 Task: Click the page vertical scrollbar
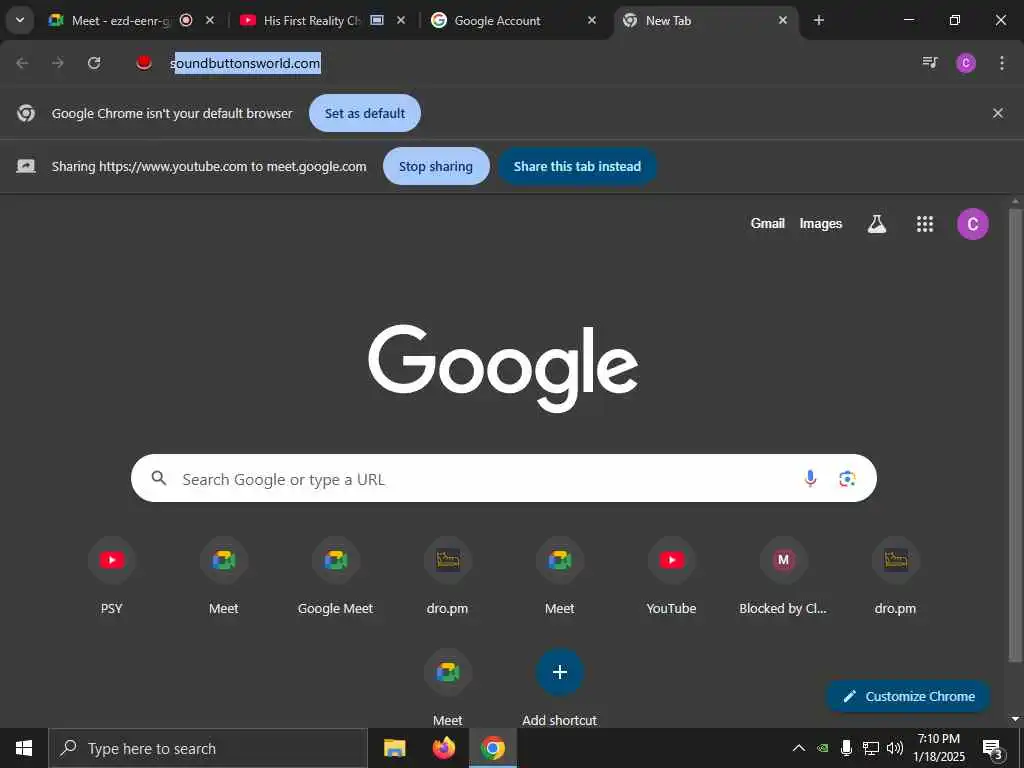1015,434
